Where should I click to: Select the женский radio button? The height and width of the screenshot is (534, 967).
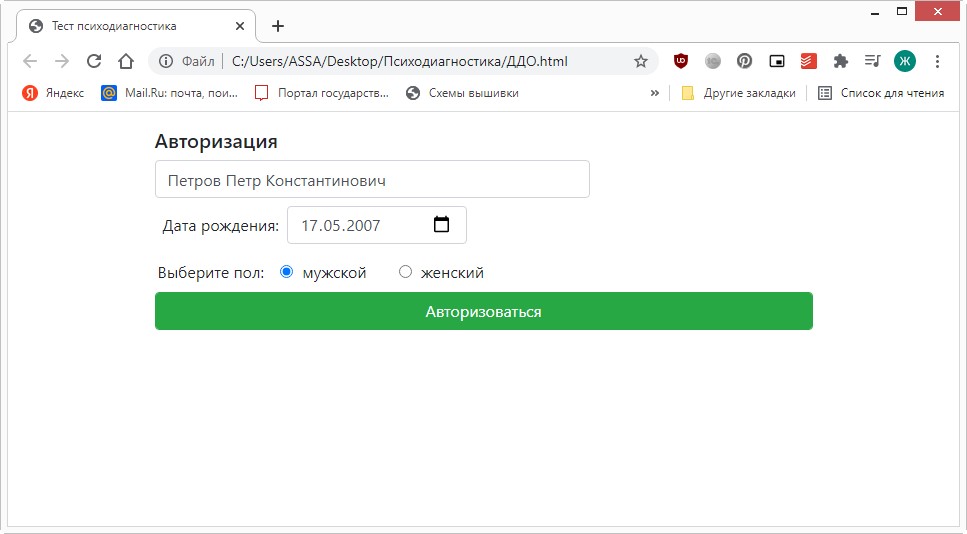point(405,272)
